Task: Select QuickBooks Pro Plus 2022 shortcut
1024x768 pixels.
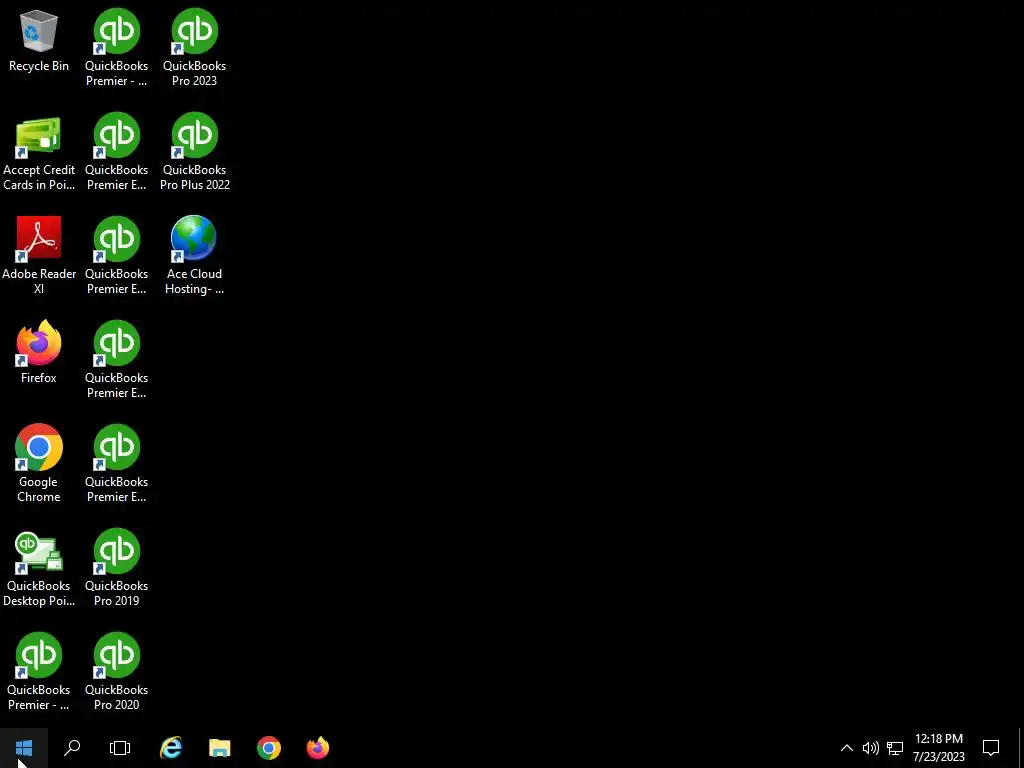Action: [x=195, y=152]
